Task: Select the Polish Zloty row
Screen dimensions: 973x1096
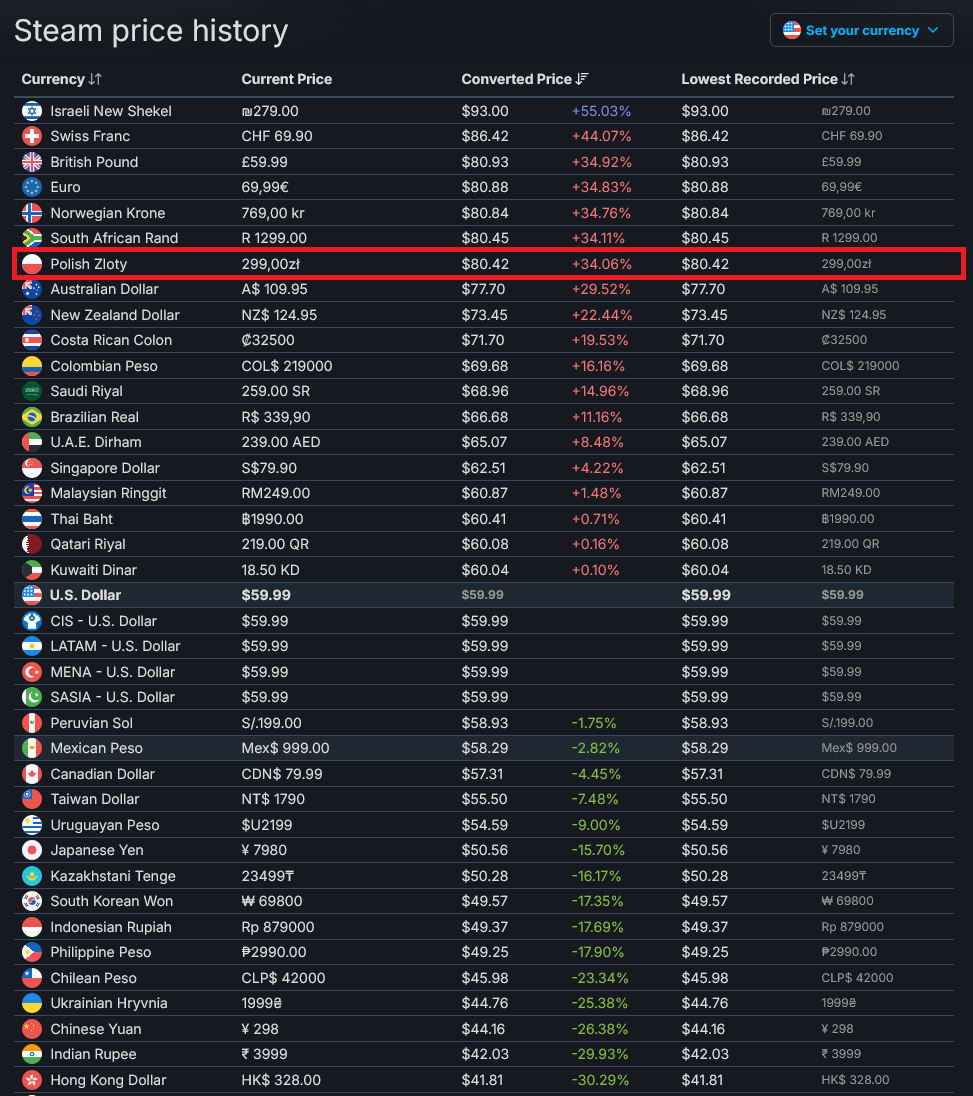Action: pos(489,264)
